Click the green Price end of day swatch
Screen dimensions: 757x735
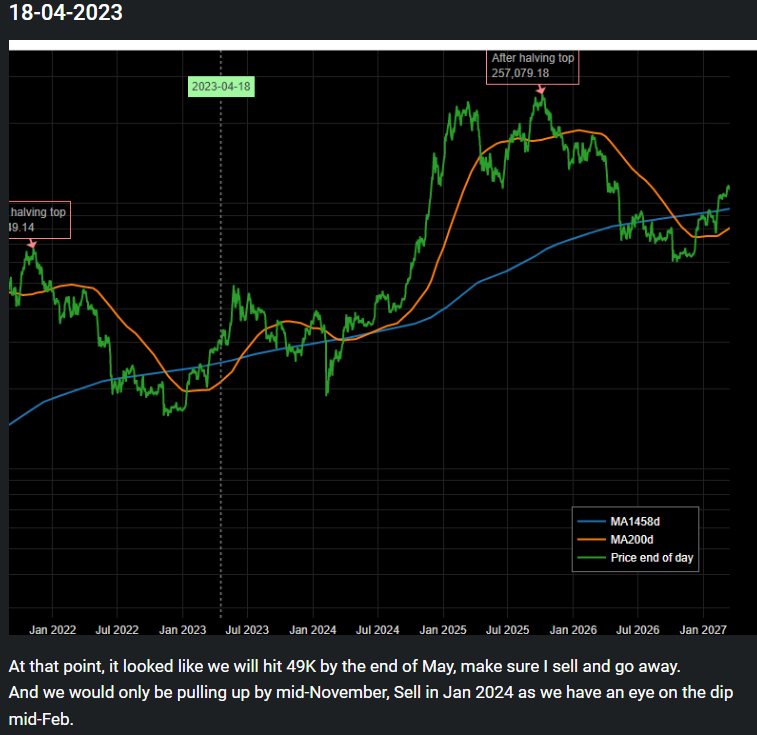(591, 558)
